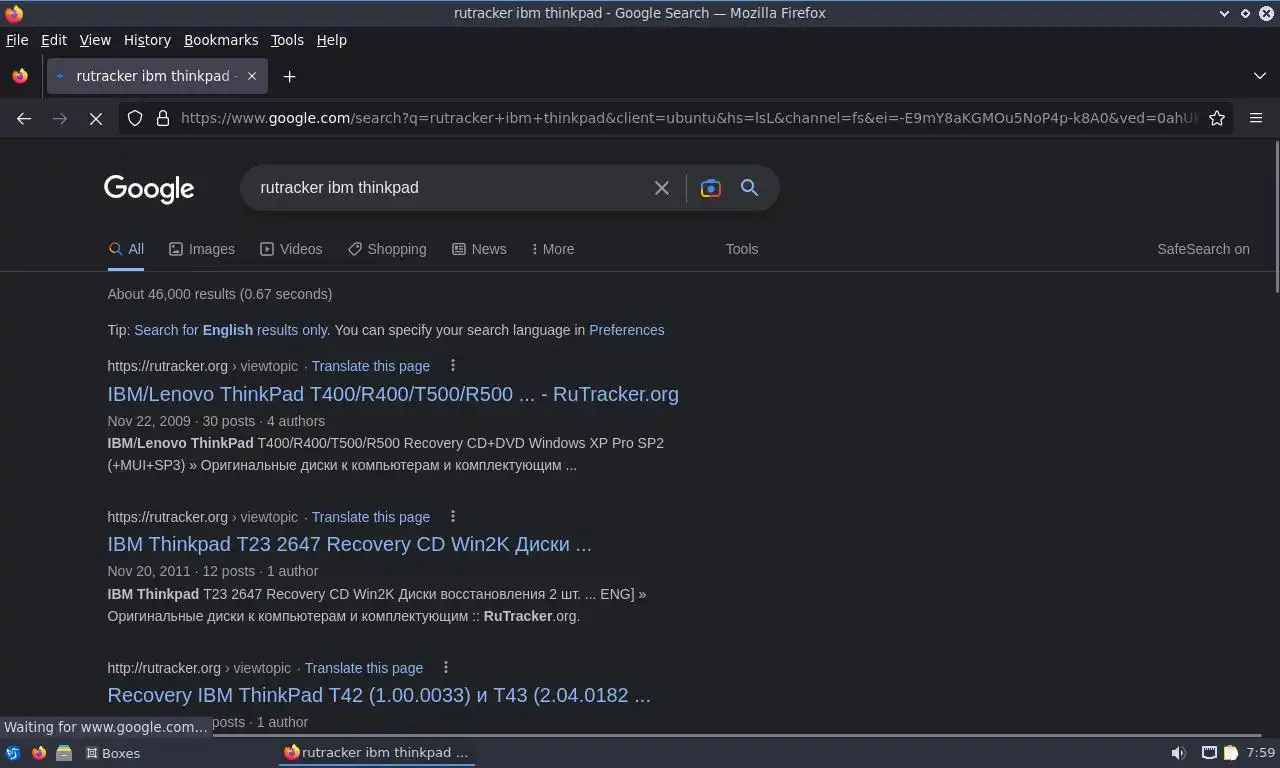Go back to the previous page

tap(24, 118)
